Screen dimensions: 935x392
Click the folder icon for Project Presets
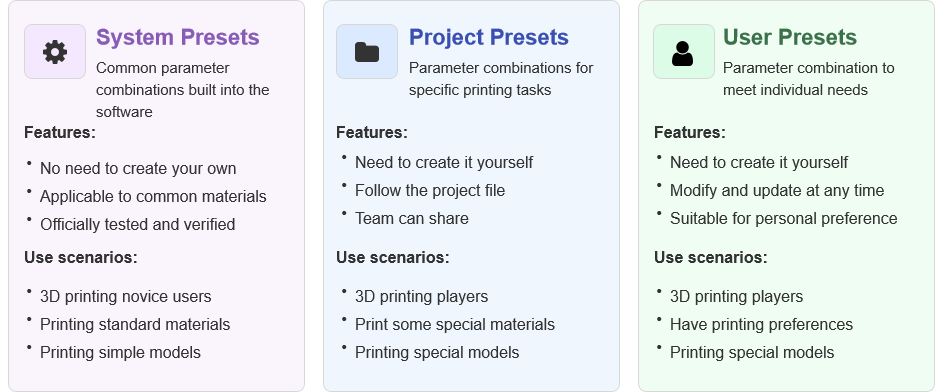[367, 52]
